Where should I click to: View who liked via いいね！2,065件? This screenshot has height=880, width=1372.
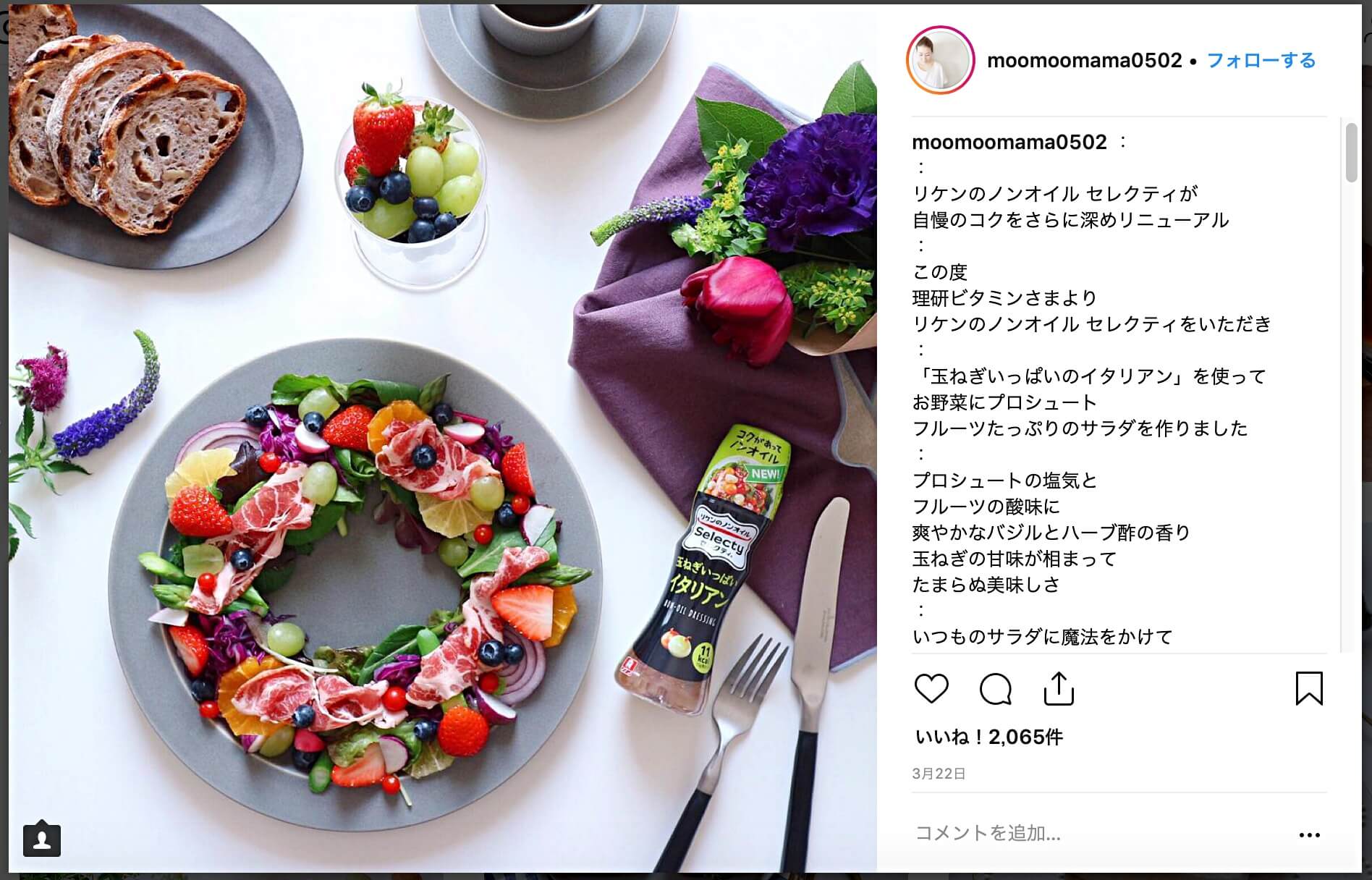(x=988, y=737)
